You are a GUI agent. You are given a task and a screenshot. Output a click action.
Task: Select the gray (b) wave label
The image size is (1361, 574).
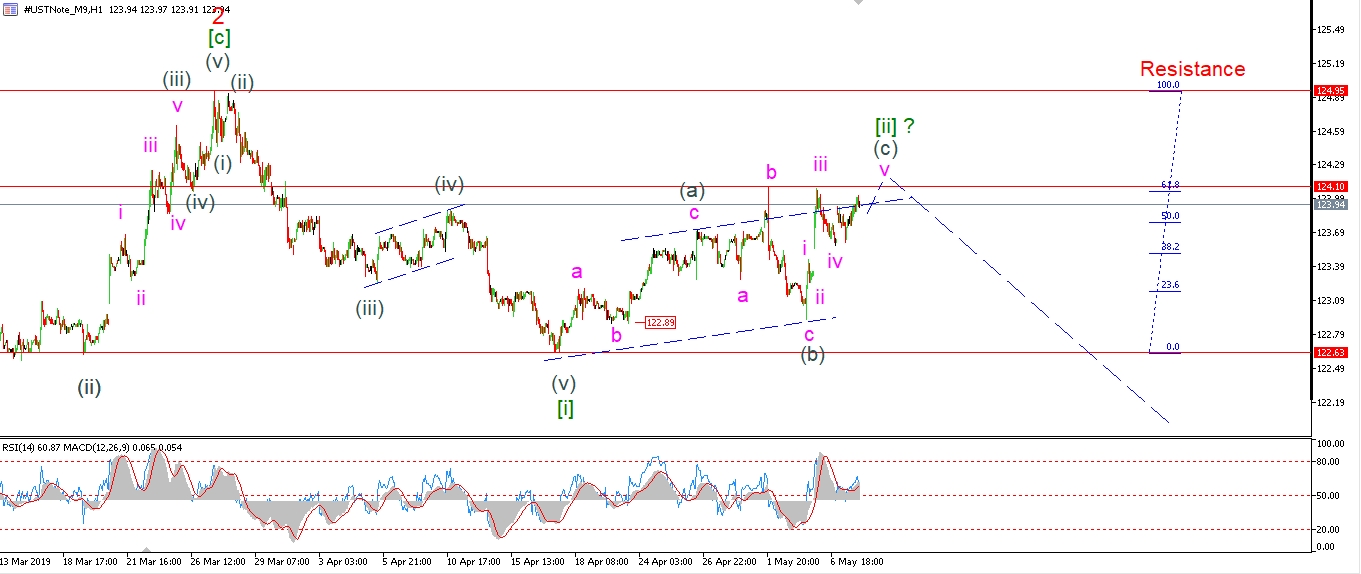pos(812,354)
